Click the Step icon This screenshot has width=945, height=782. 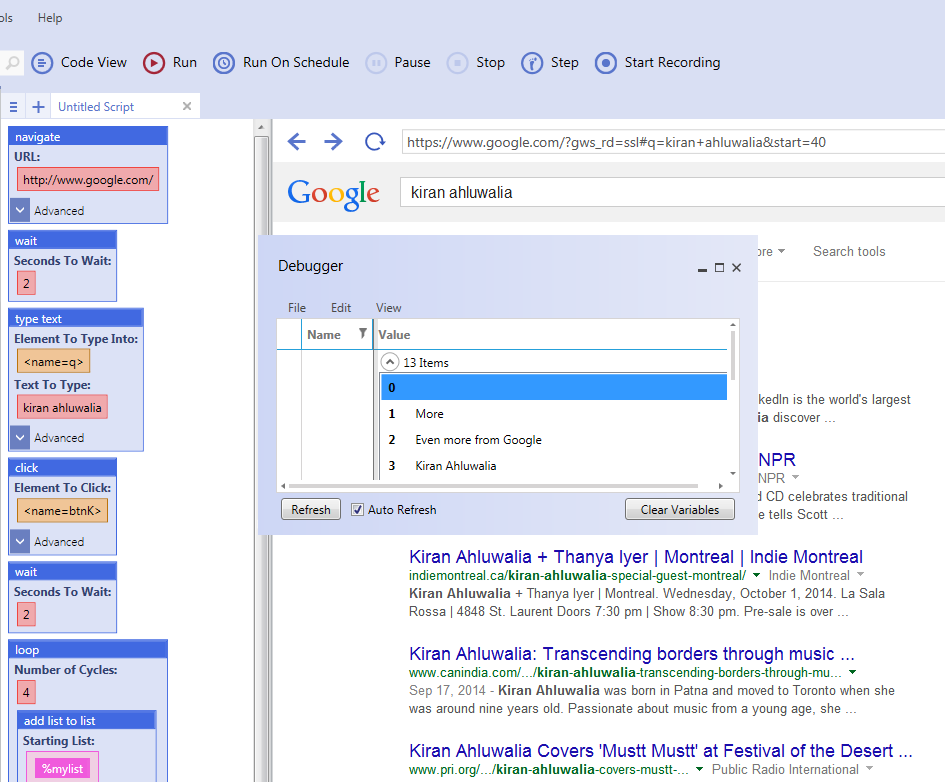(532, 63)
